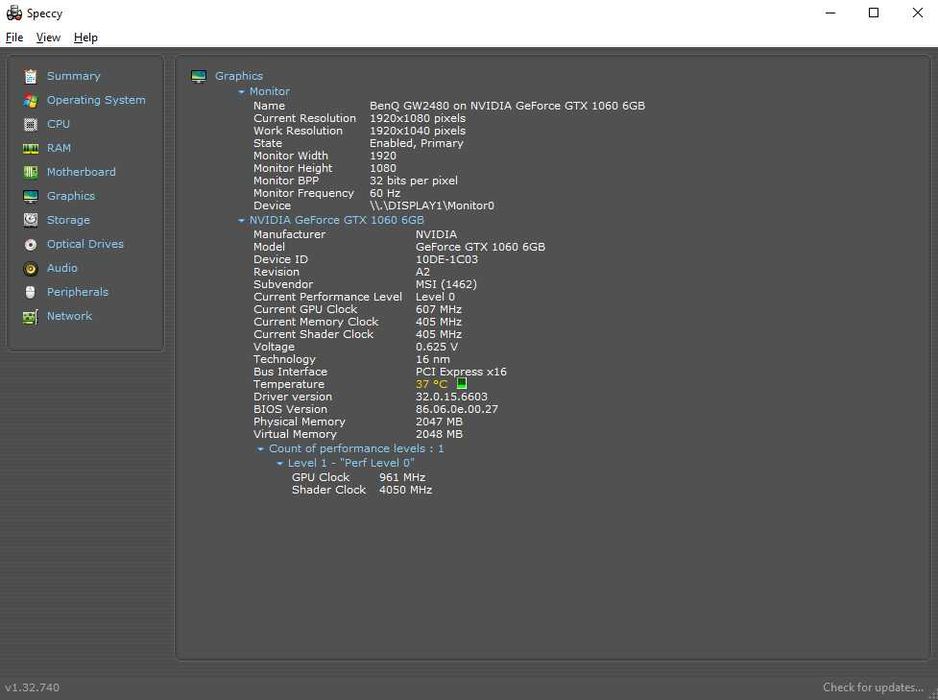Click the 2048 MB virtual memory value
Viewport: 938px width, 700px height.
439,434
